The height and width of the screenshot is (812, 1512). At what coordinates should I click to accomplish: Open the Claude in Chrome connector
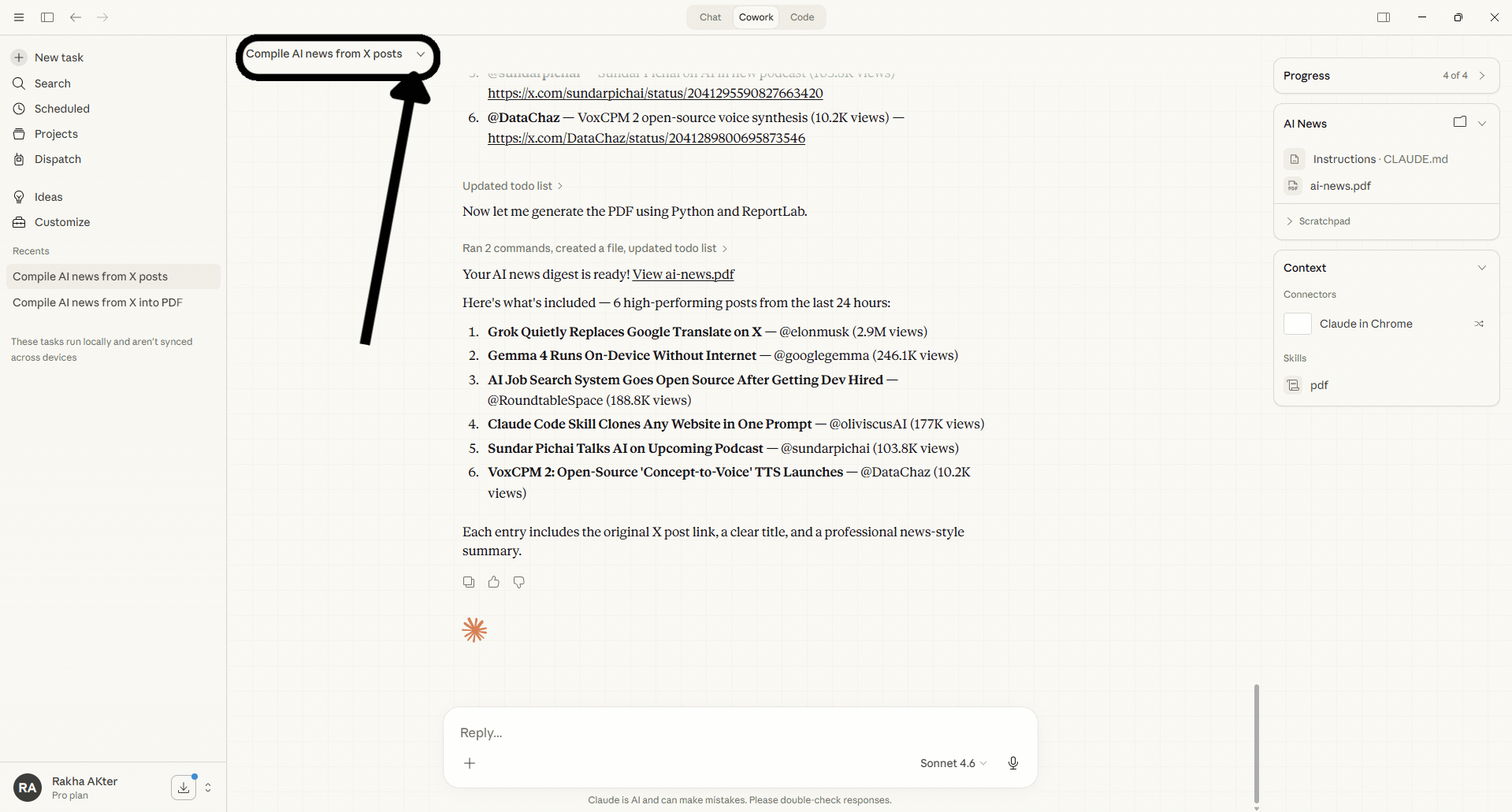[1365, 324]
